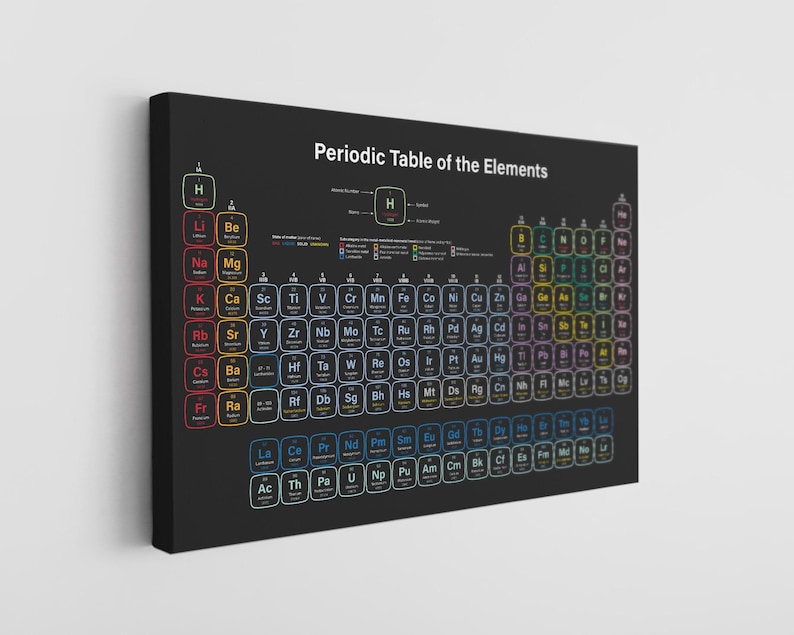Screen dimensions: 794x635
Task: Select the Cs Cesium cell
Action: click(x=201, y=374)
